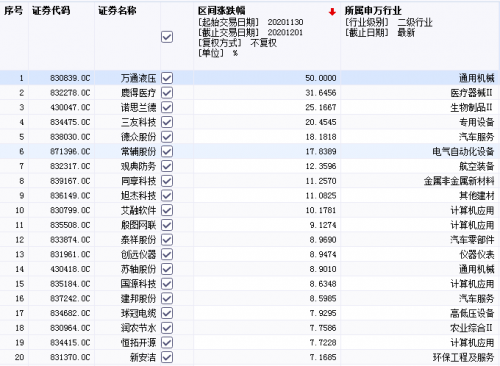
Task: Click the 所属申万行业 column header
Action: click(373, 11)
